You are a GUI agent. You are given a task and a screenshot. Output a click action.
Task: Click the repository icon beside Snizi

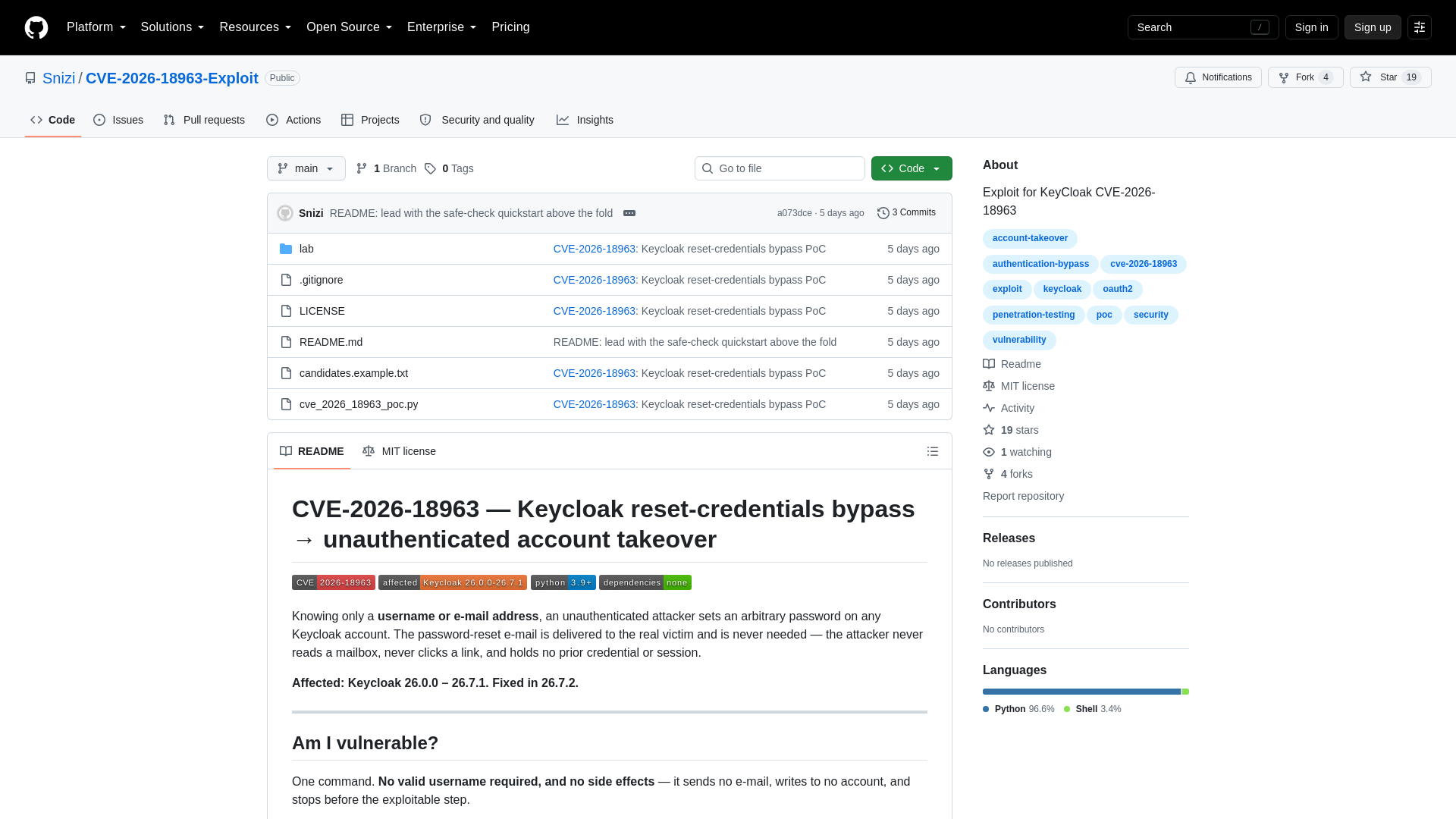[30, 78]
